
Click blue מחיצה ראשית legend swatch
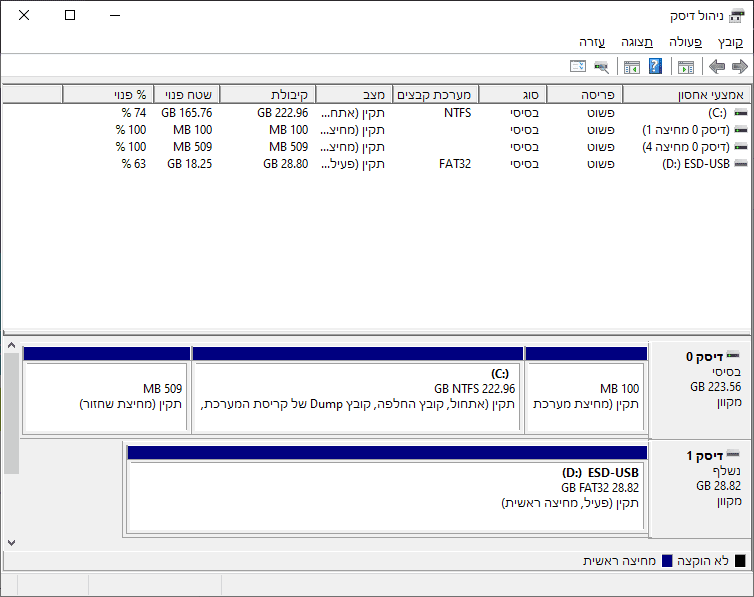667,561
